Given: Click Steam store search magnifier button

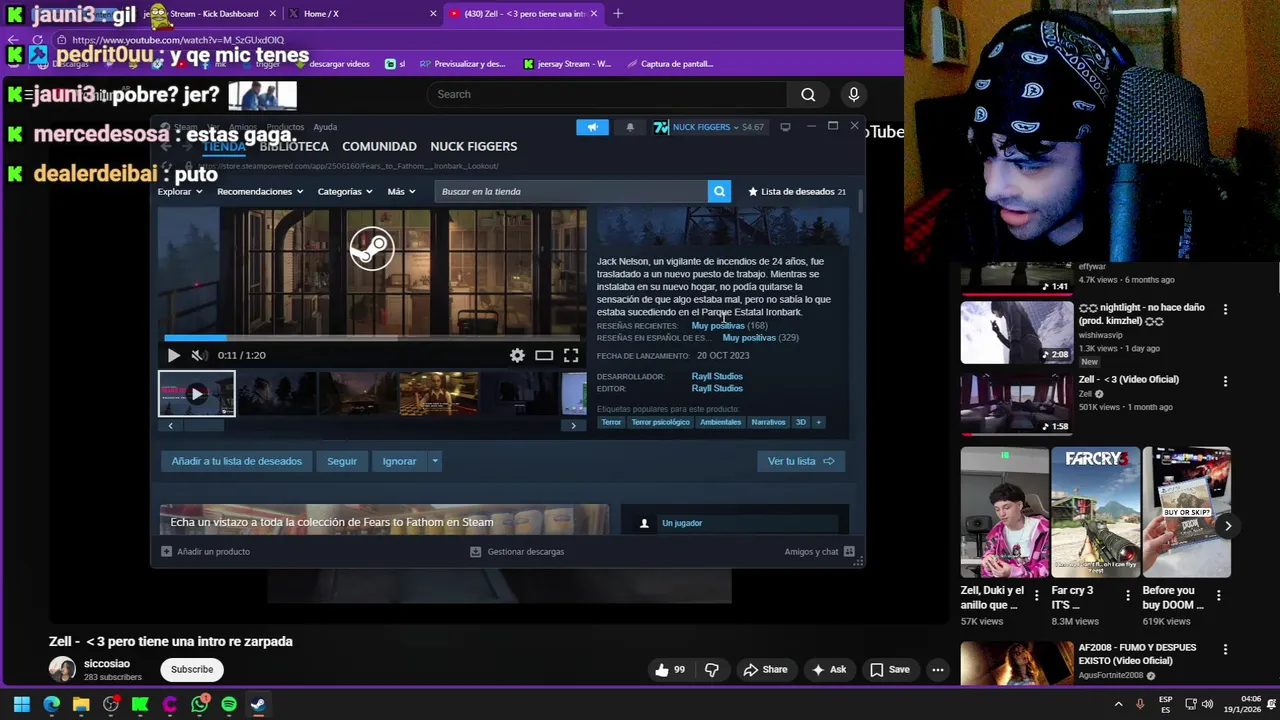Looking at the screenshot, I should 719,191.
